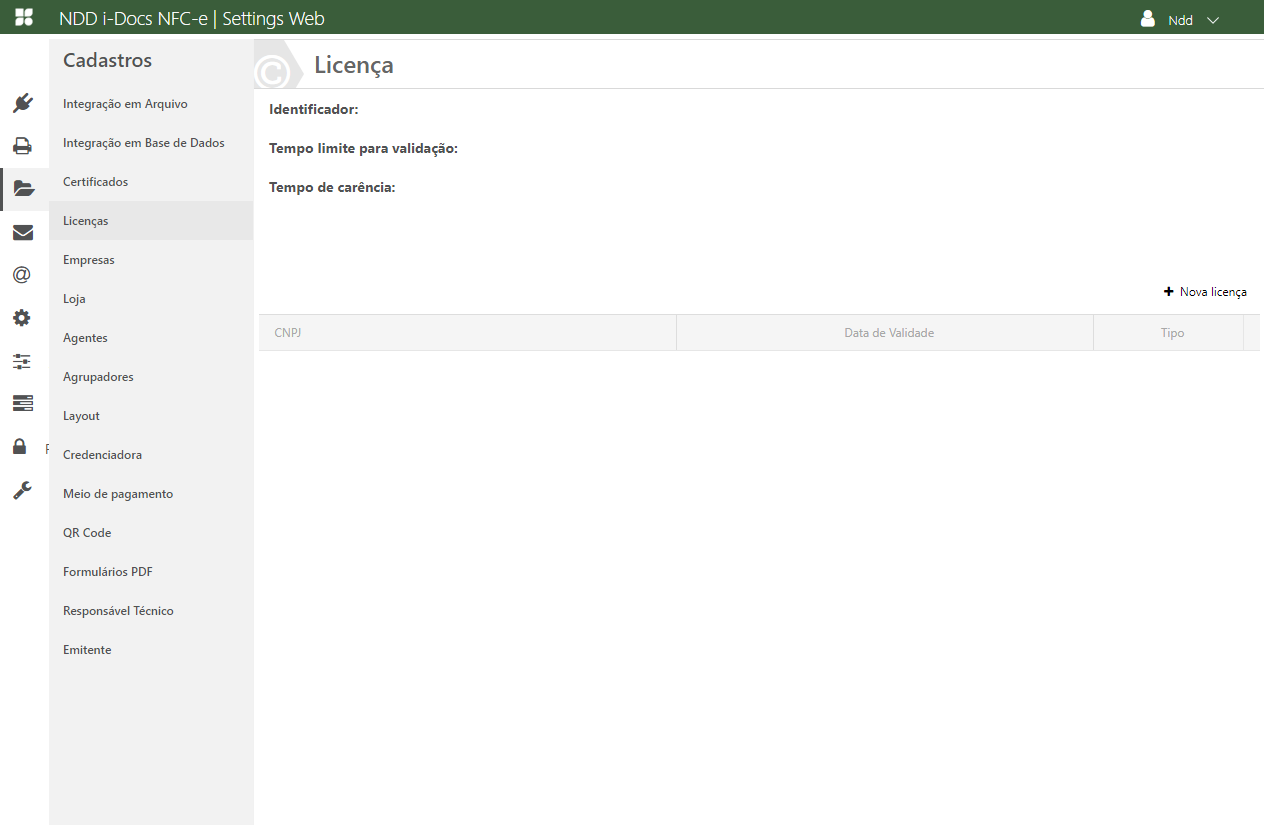Click the Data de Validade column header
The image size is (1264, 825).
pos(888,333)
